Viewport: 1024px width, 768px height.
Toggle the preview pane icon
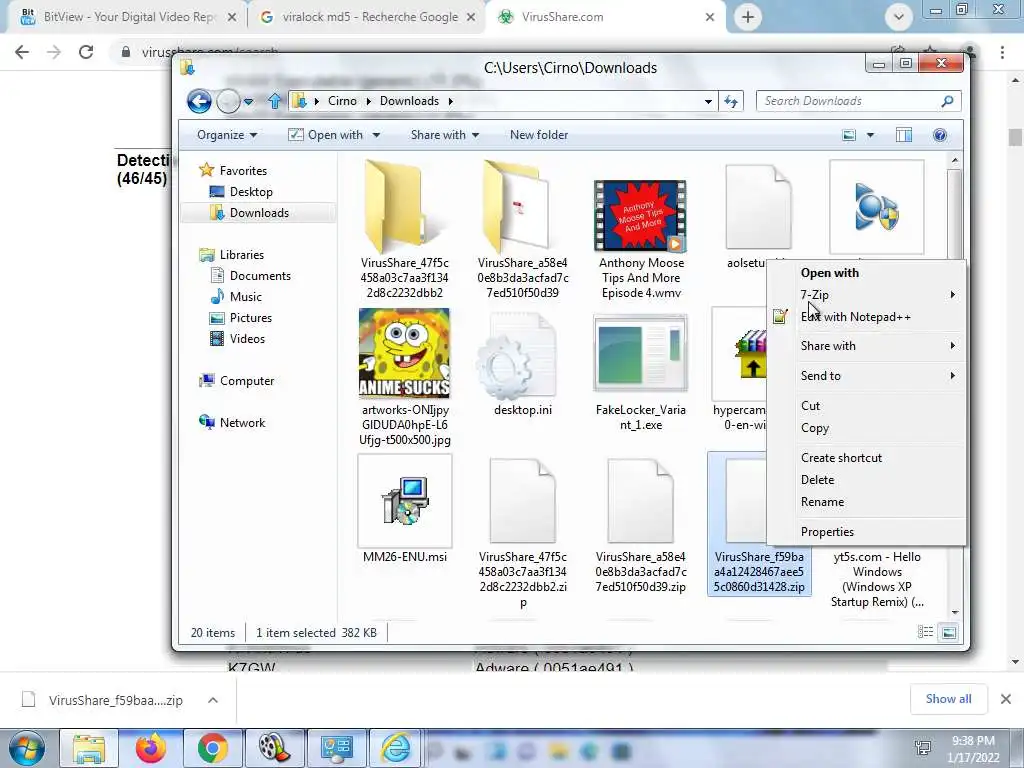coord(904,135)
